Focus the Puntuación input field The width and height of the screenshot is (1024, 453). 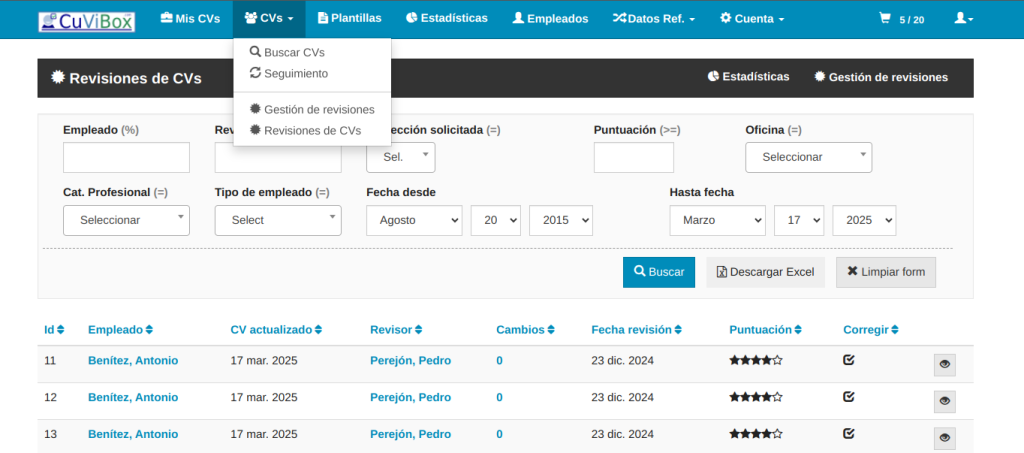[x=633, y=158]
